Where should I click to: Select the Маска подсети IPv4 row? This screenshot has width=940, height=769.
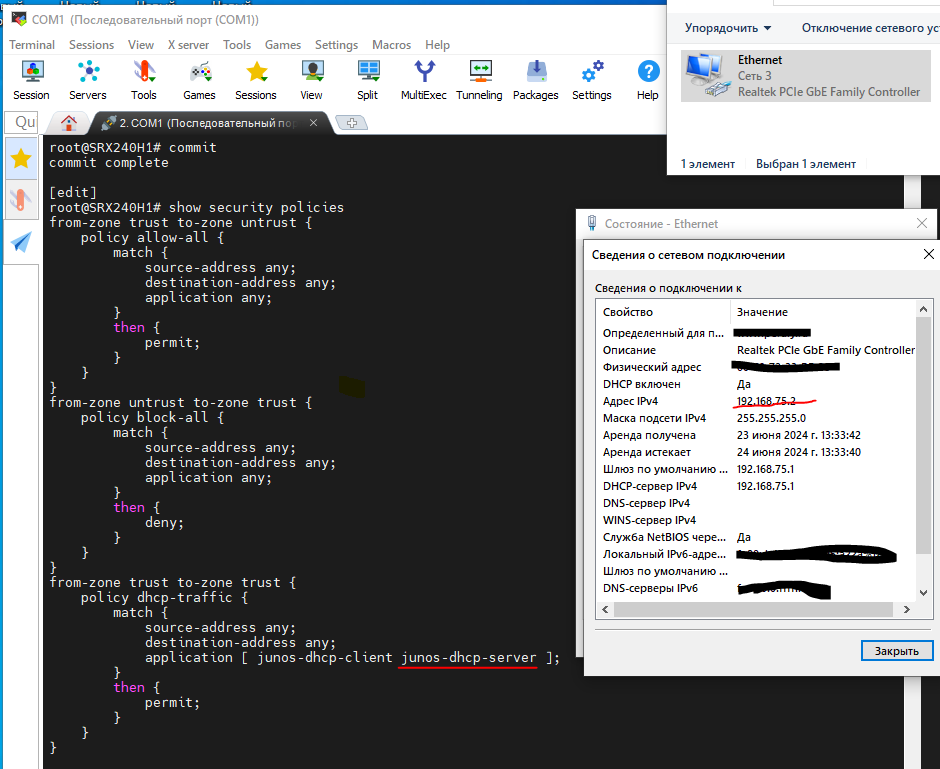pyautogui.click(x=757, y=418)
